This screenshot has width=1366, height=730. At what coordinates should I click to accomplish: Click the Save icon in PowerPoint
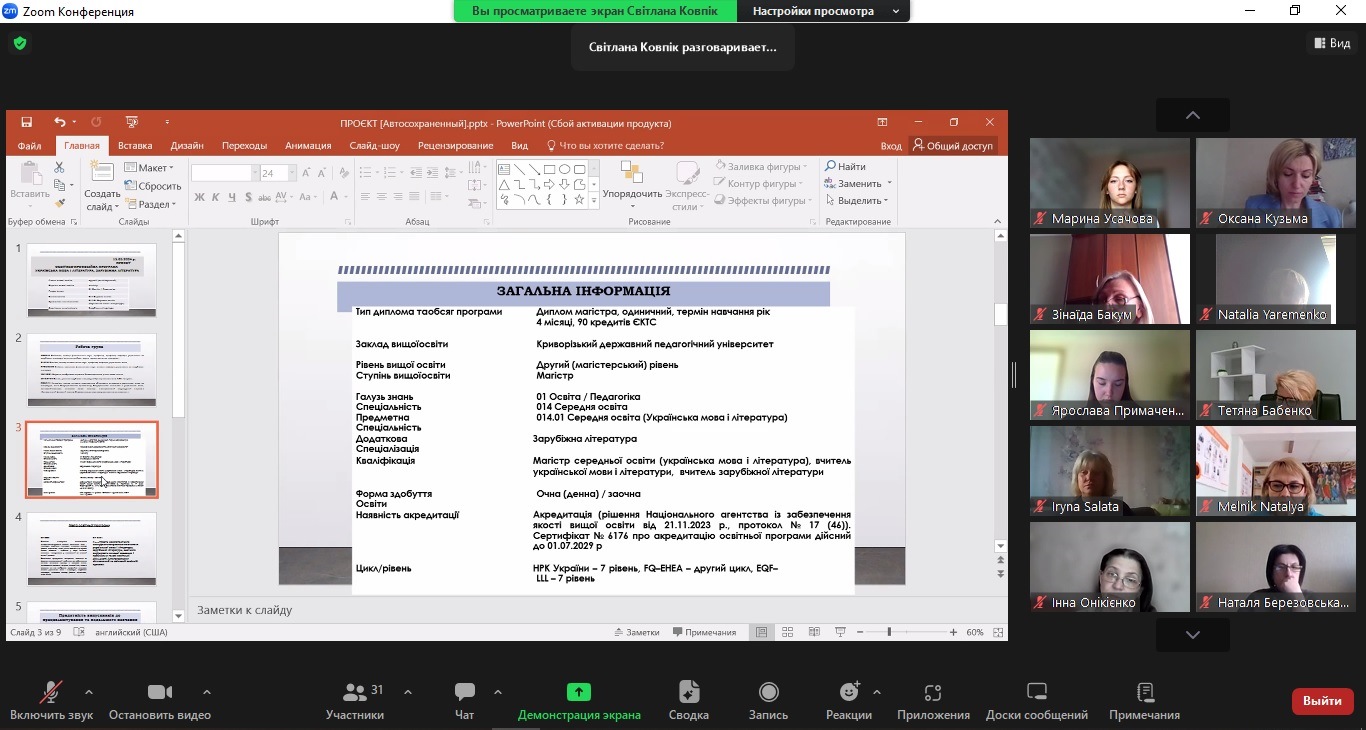point(26,122)
